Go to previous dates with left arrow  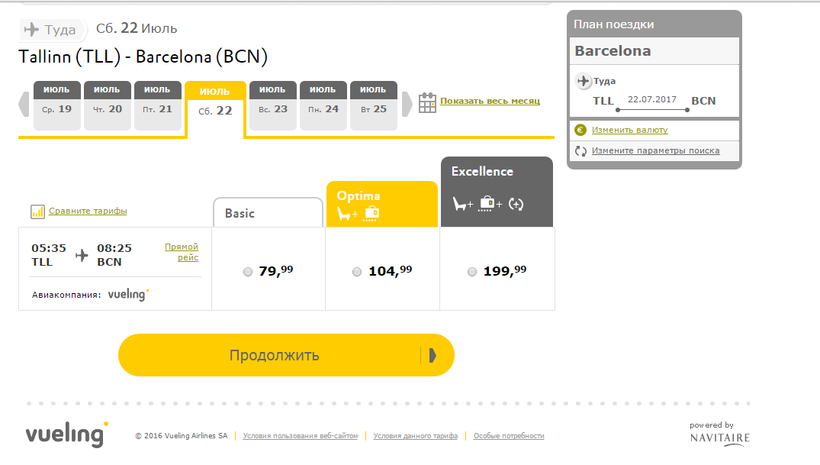click(25, 104)
